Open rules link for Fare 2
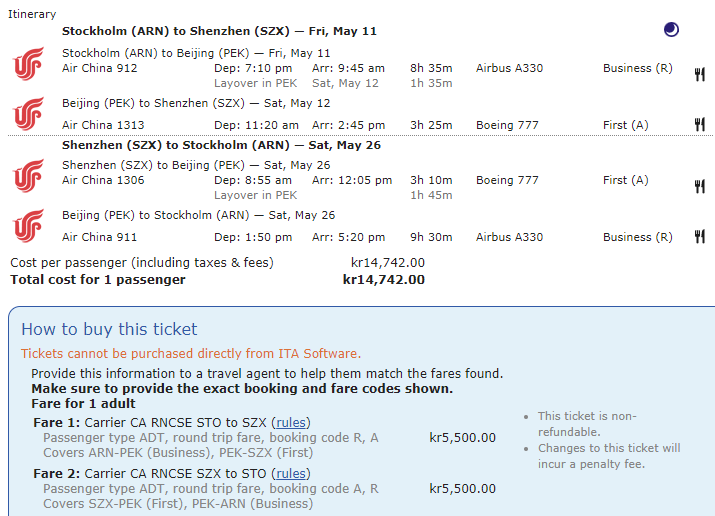This screenshot has height=516, width=715. tap(291, 474)
